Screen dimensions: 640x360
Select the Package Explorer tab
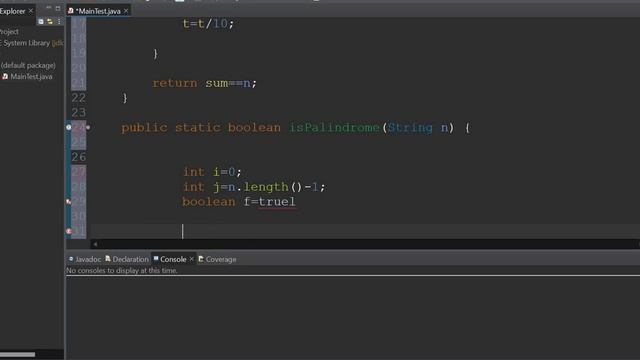13,11
